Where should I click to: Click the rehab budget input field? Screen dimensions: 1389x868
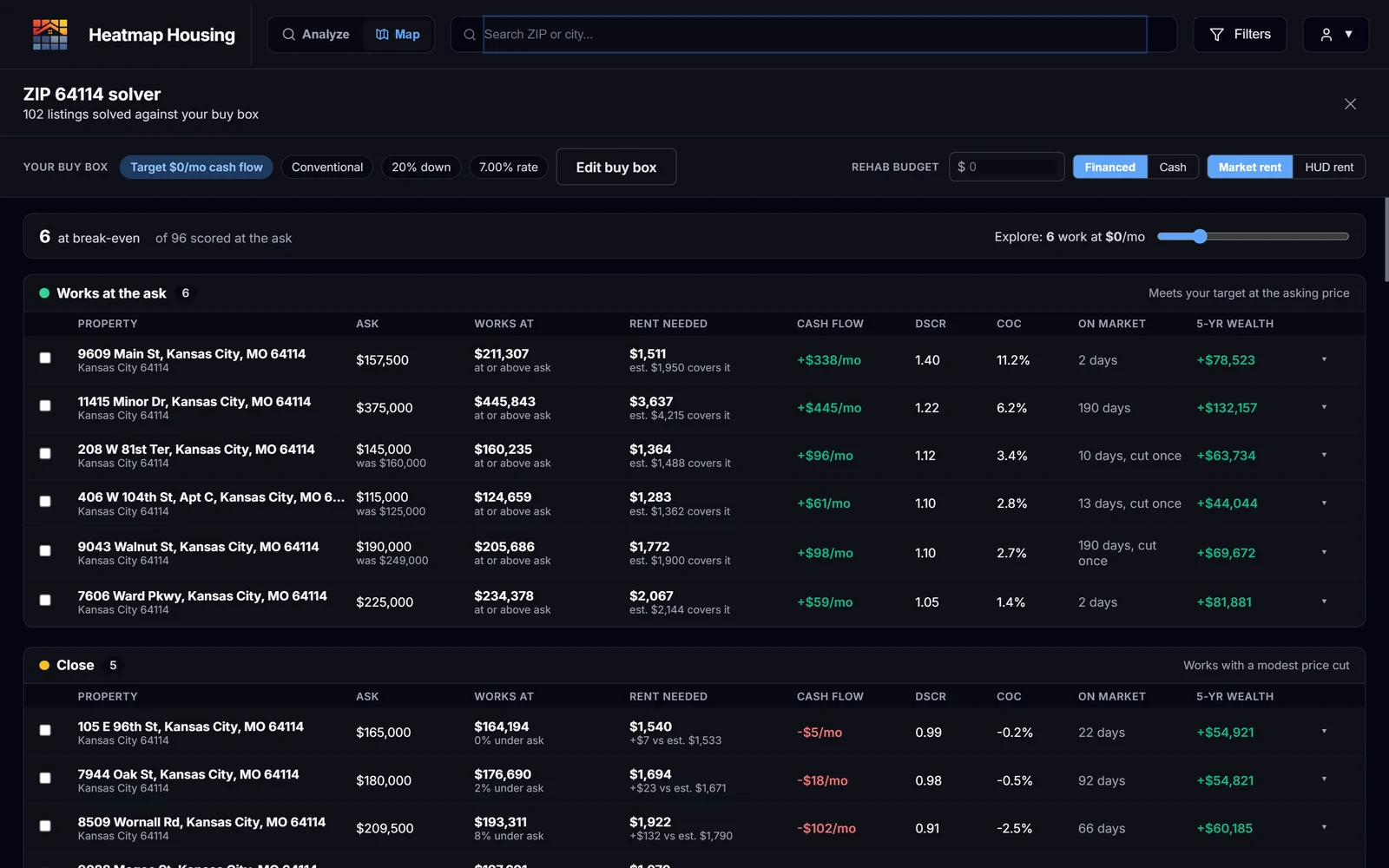point(1007,167)
